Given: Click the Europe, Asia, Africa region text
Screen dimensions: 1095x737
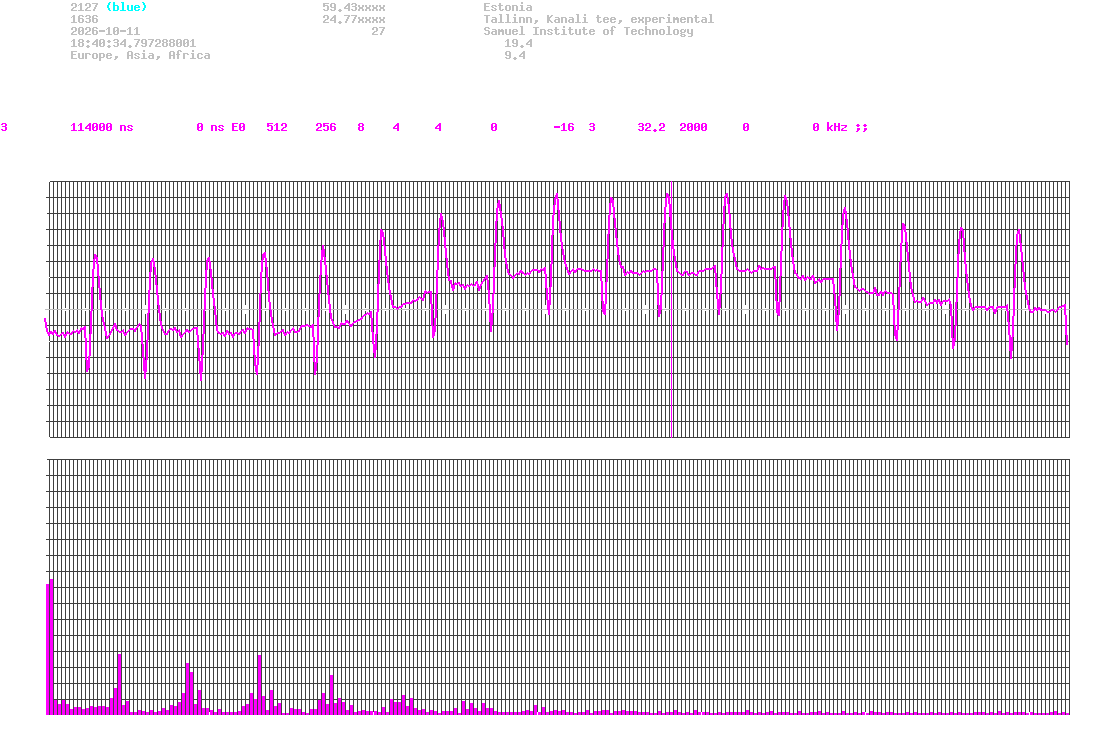Looking at the screenshot, I should (140, 55).
